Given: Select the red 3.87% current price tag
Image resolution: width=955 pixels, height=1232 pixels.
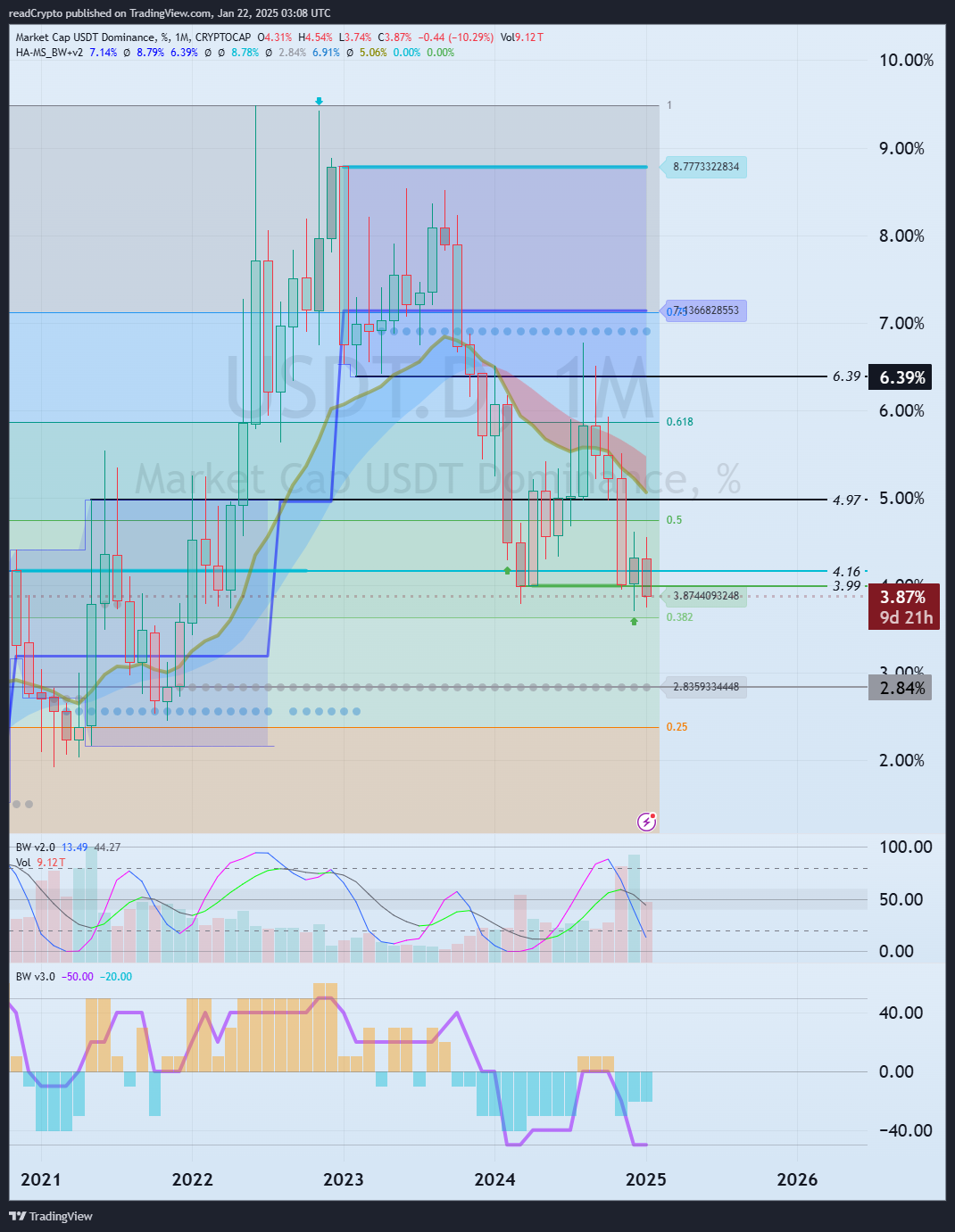Looking at the screenshot, I should 903,597.
